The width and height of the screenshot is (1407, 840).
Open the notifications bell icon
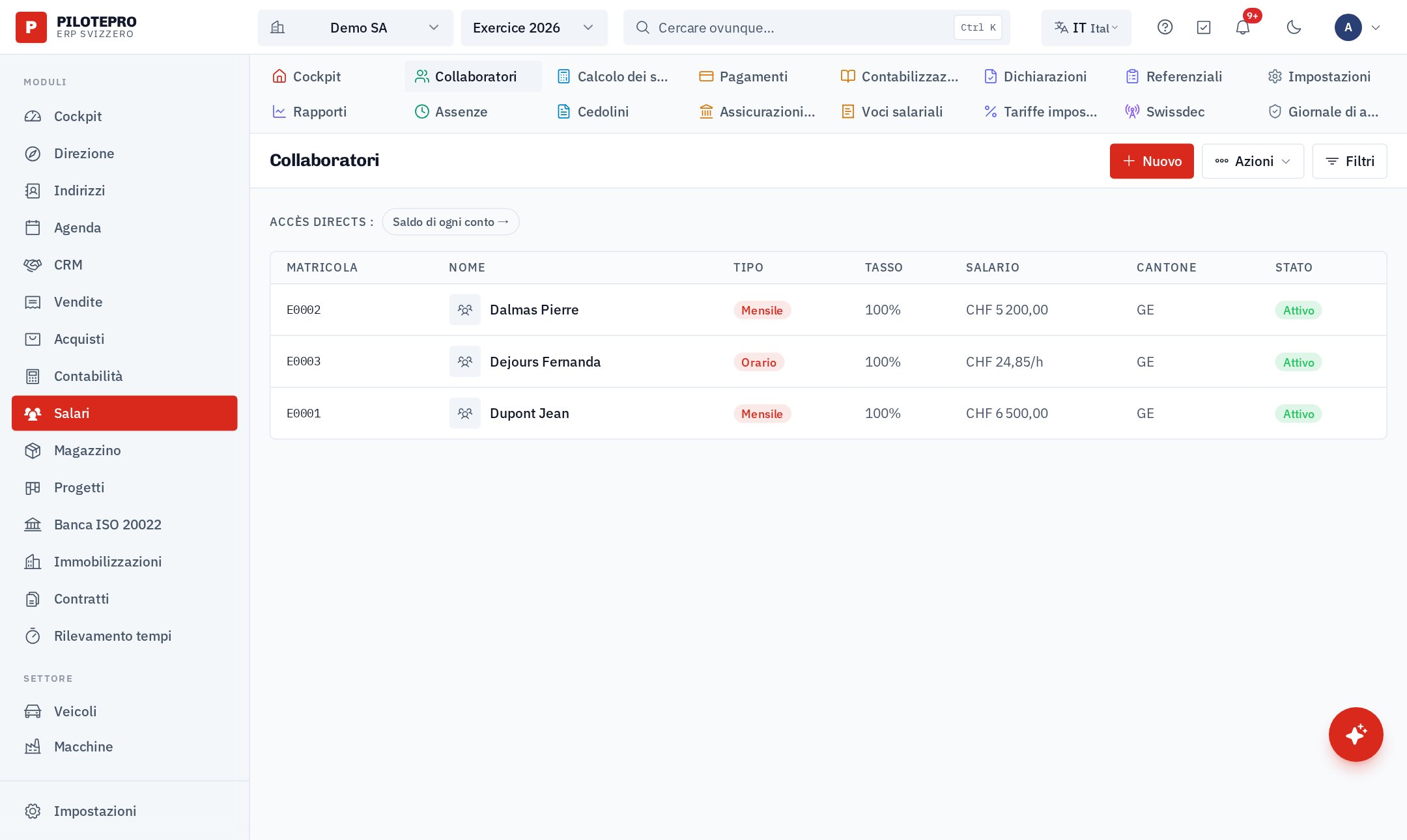click(1243, 27)
